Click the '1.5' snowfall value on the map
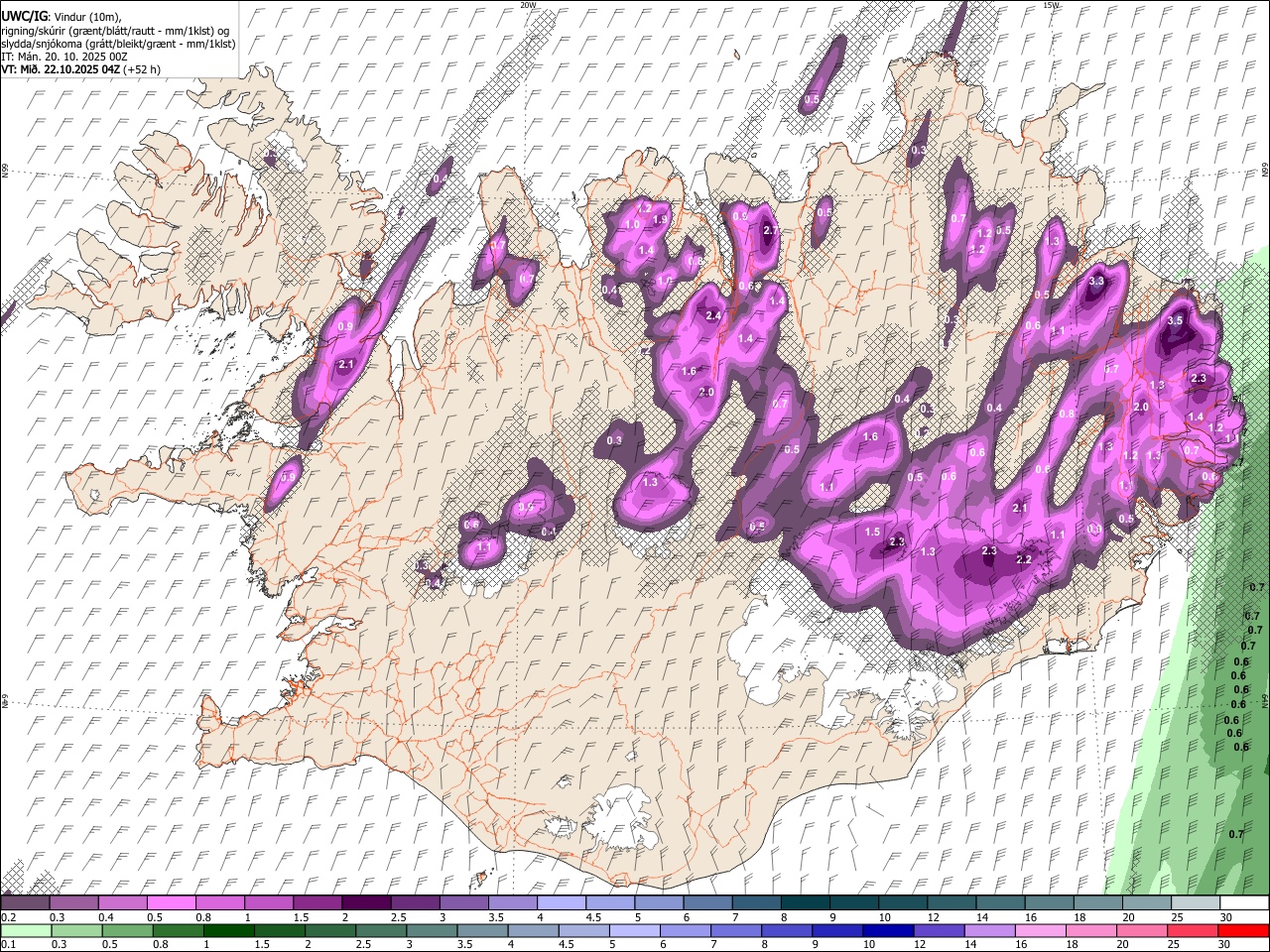This screenshot has width=1270, height=952. click(x=872, y=533)
